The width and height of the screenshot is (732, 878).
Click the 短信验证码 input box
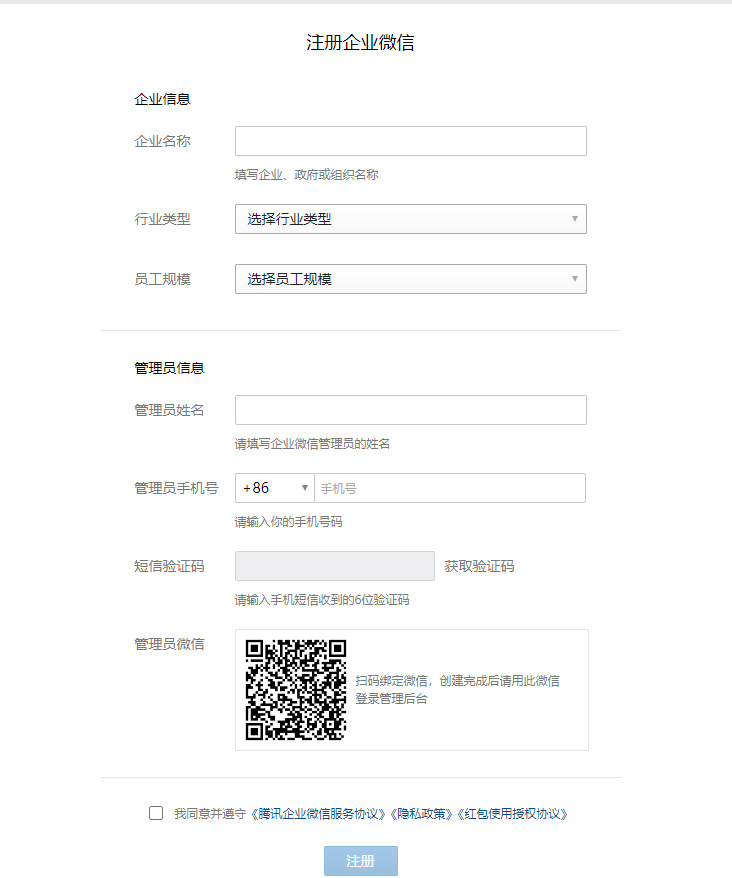pyautogui.click(x=335, y=566)
